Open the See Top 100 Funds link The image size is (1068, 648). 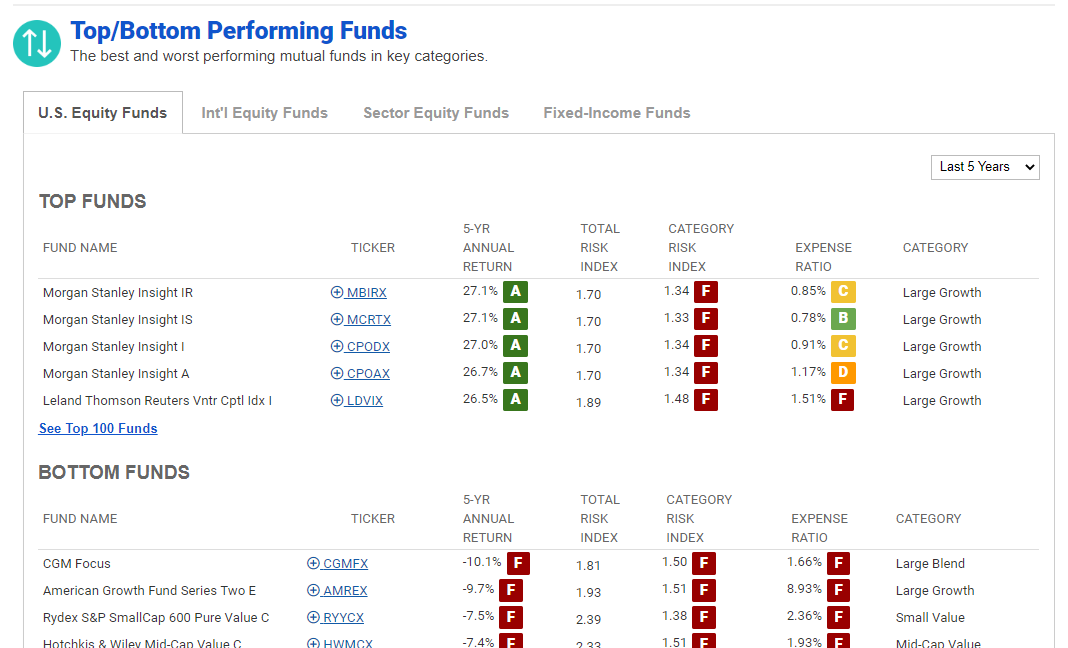pyautogui.click(x=98, y=429)
